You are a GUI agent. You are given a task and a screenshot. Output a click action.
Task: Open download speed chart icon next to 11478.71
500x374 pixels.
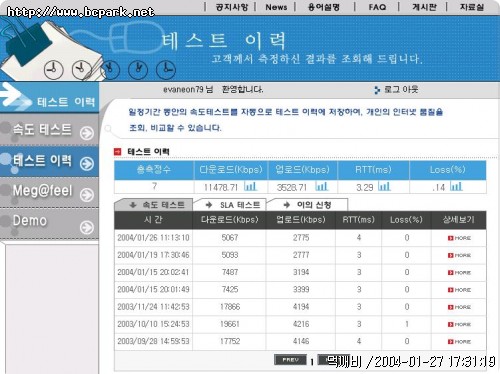[250, 186]
